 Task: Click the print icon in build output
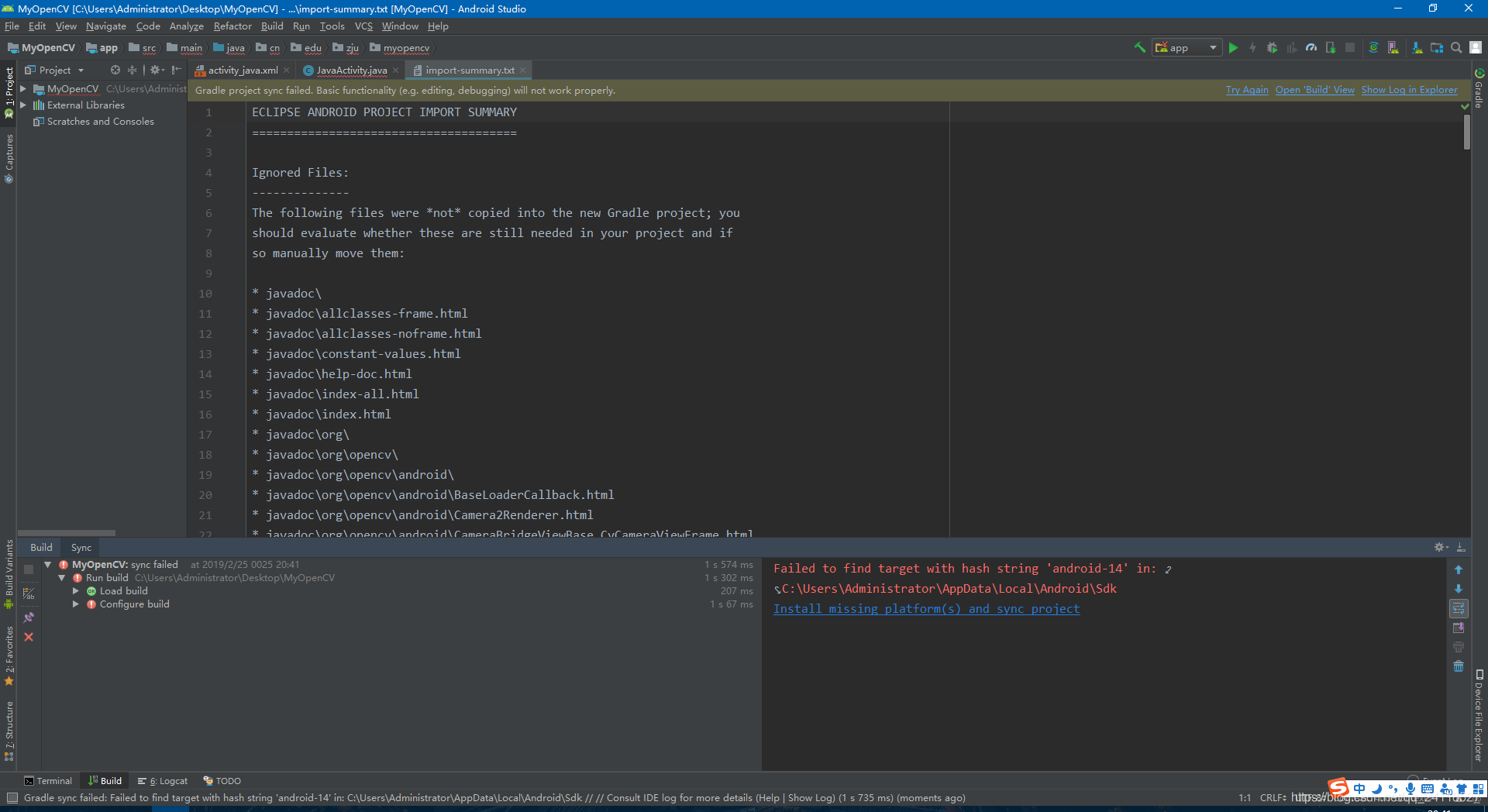coord(1459,647)
